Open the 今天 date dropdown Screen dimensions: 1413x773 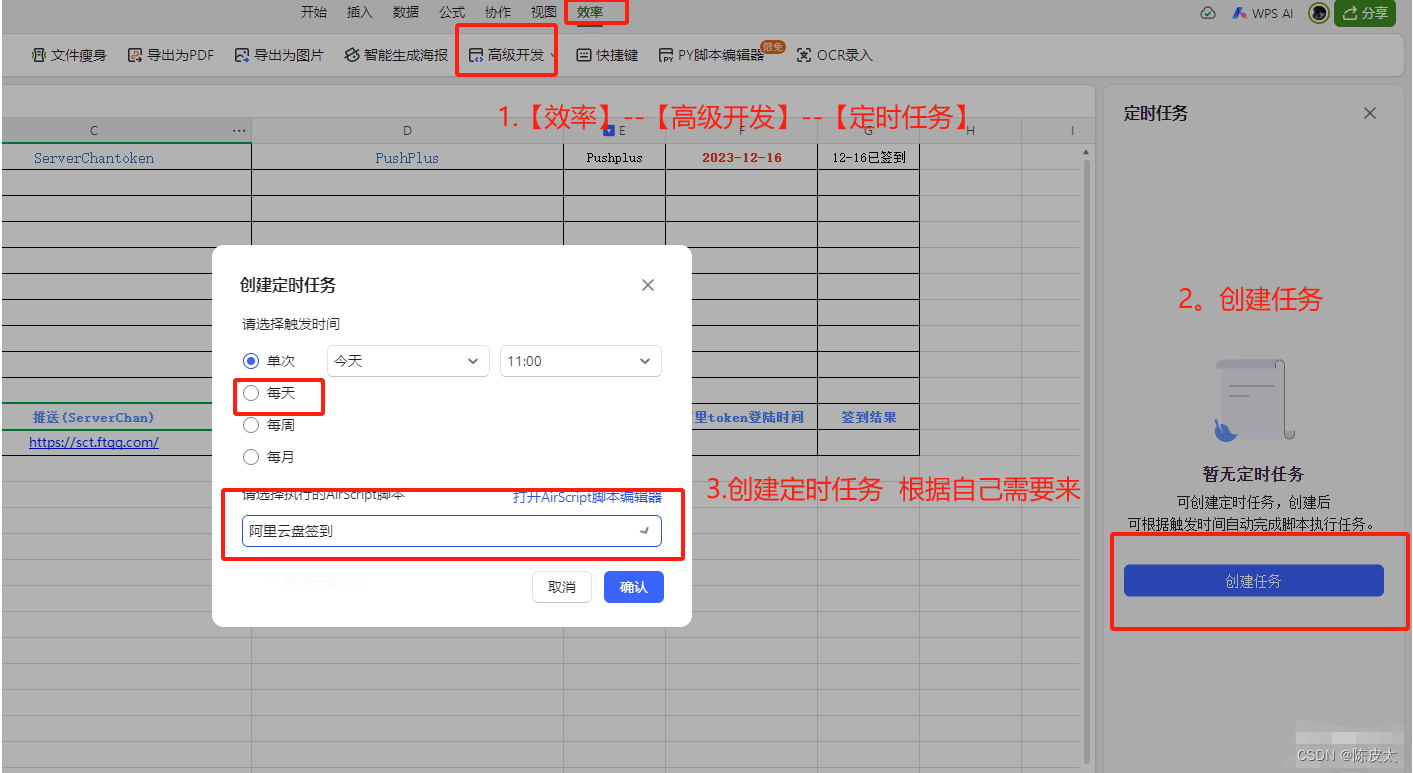[408, 361]
